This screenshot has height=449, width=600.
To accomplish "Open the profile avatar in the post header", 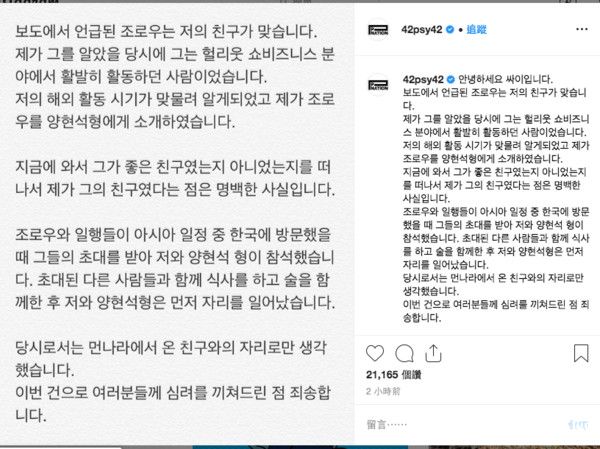I will point(378,29).
